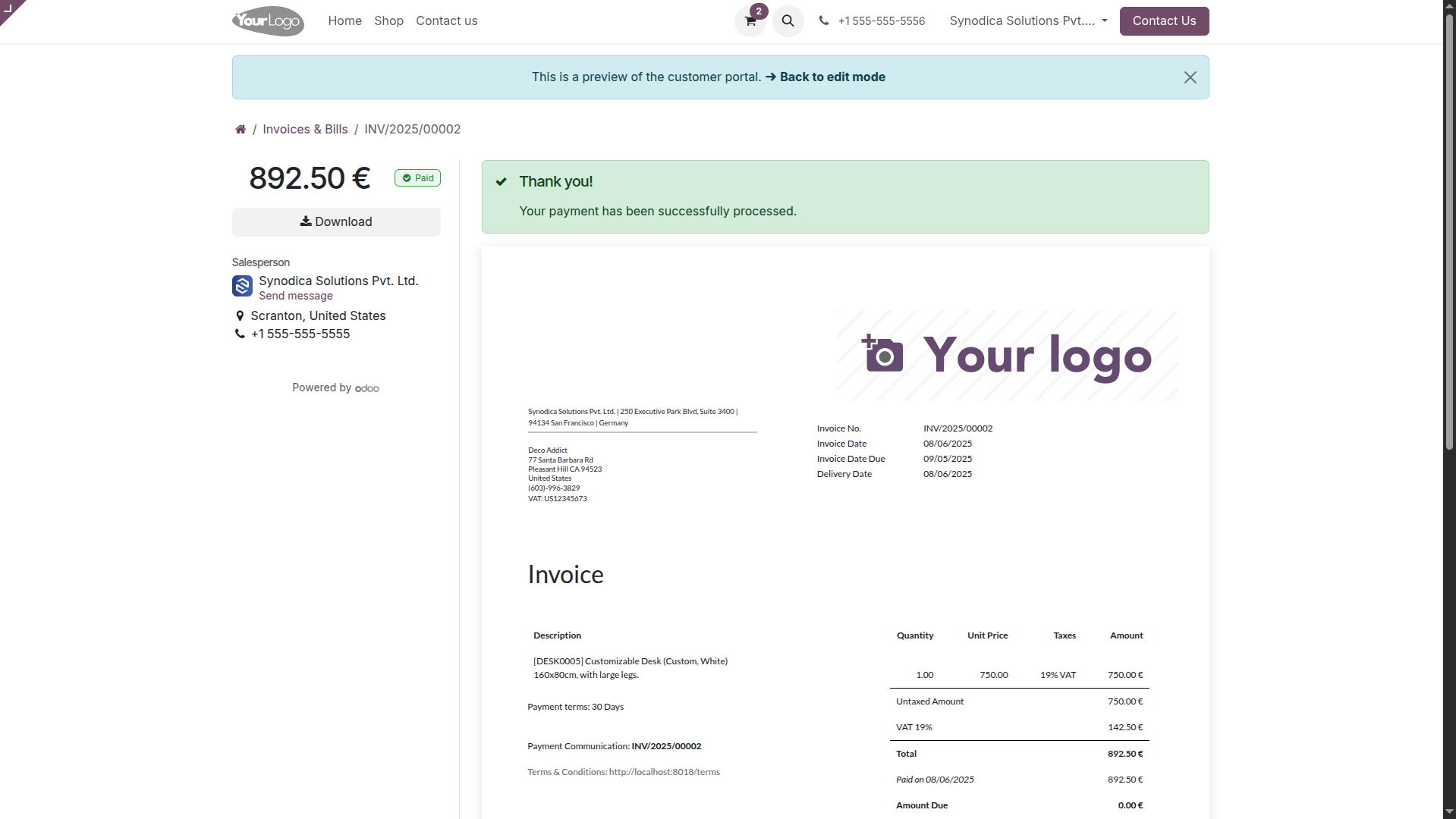Click the Send message link
1456x819 pixels.
(296, 297)
